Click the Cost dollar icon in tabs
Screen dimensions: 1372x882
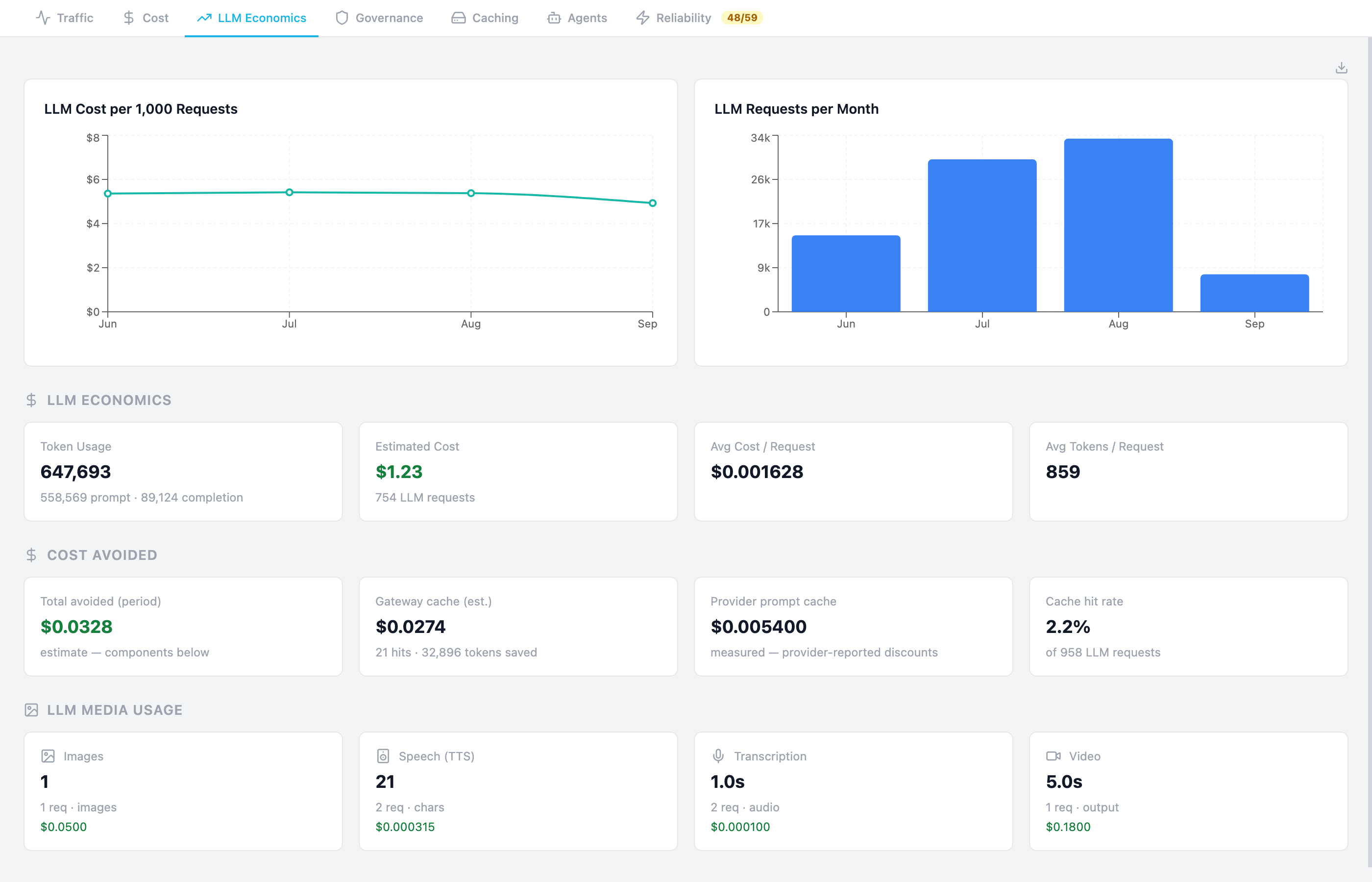coord(129,18)
